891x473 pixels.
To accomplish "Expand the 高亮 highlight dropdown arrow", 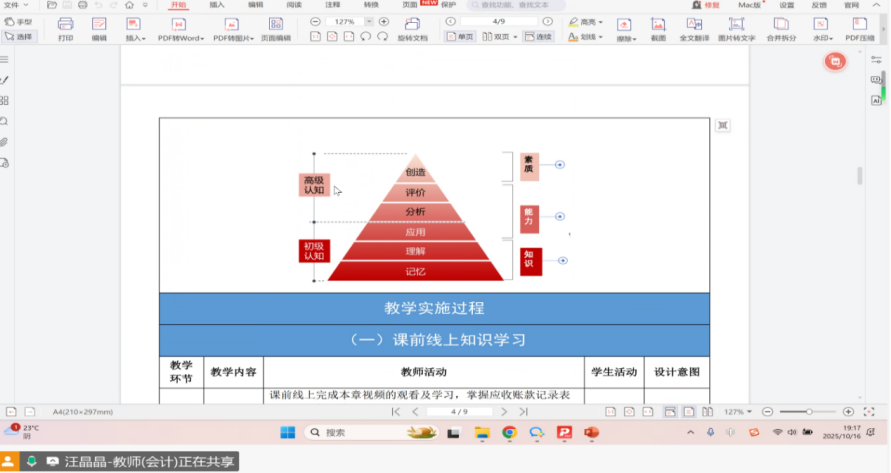I will tap(600, 21).
